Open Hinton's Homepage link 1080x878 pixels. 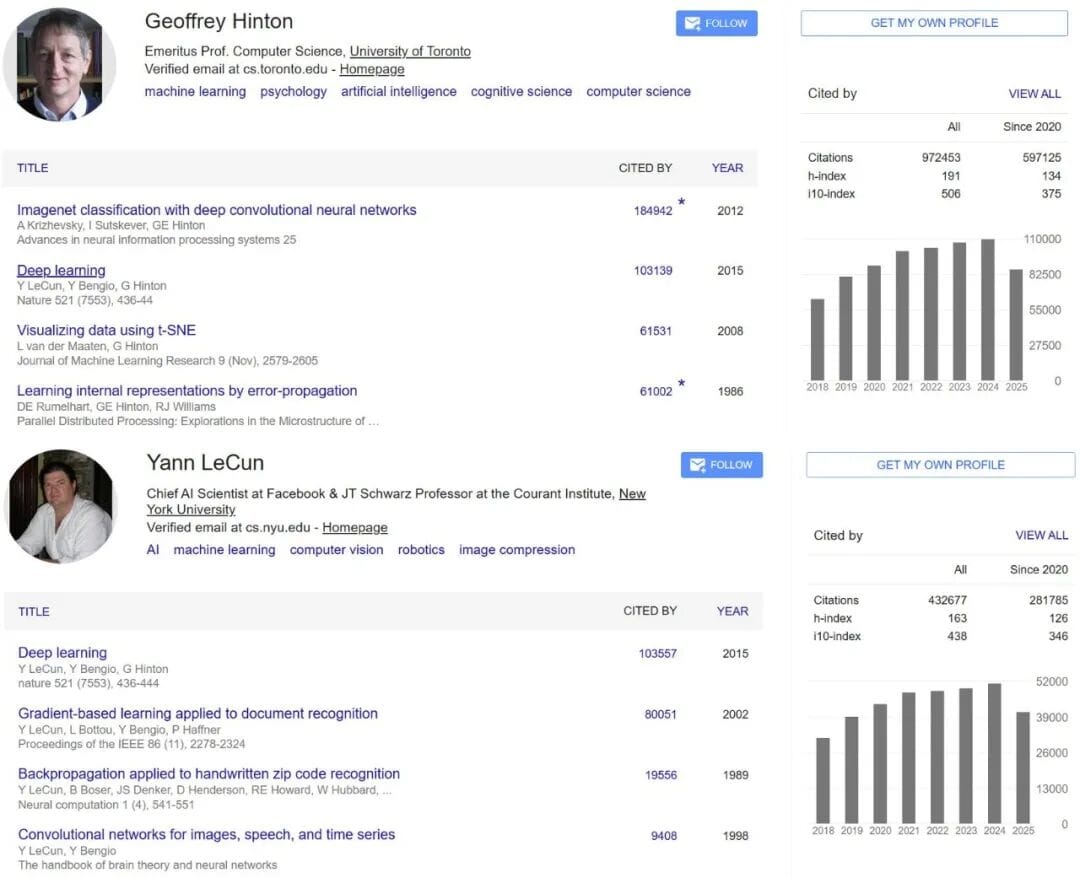(372, 69)
